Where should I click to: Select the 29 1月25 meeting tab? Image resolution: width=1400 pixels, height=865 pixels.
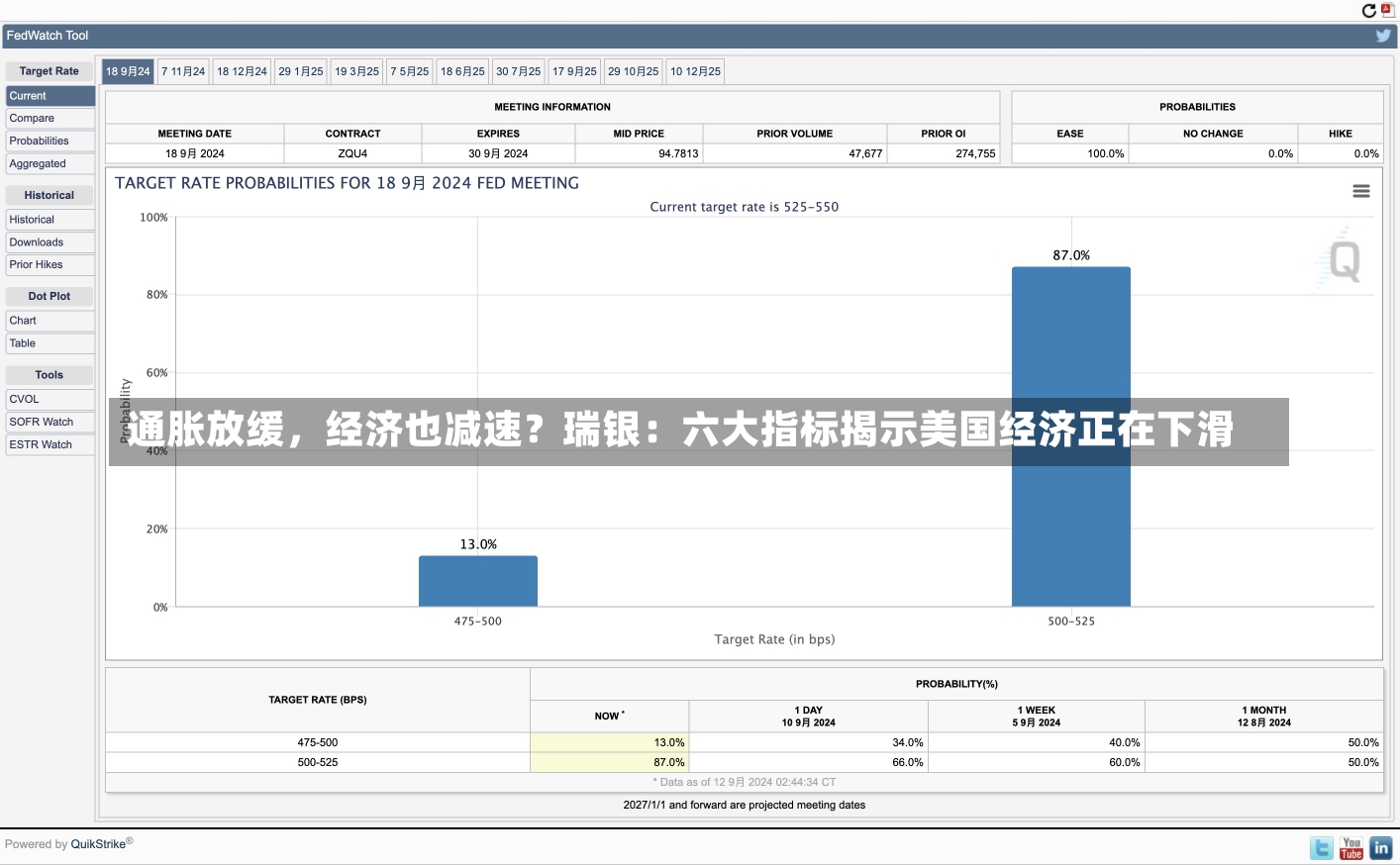coord(301,71)
